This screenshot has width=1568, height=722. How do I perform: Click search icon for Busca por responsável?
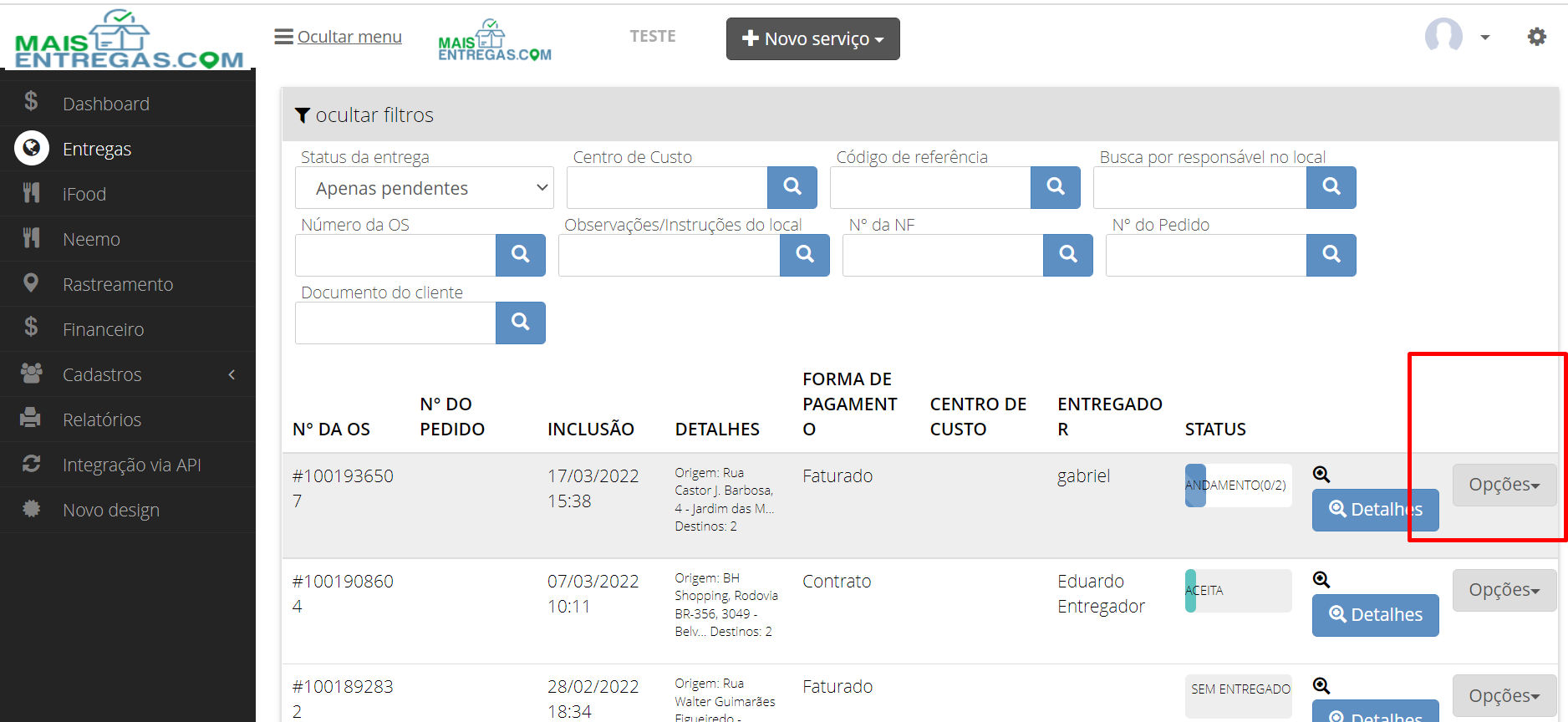click(1331, 187)
